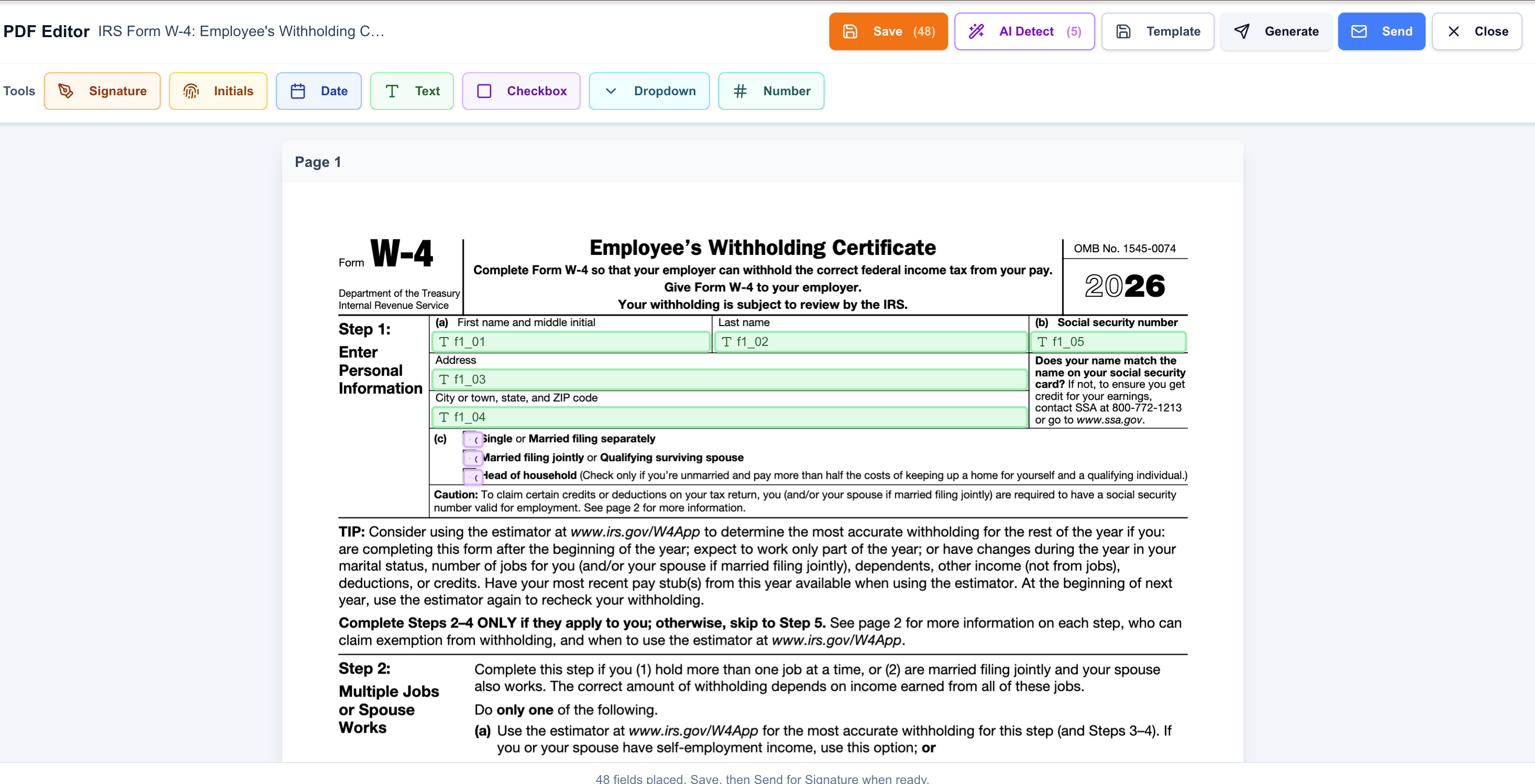1535x784 pixels.
Task: Check the Single or Married filing separately box
Action: (473, 440)
